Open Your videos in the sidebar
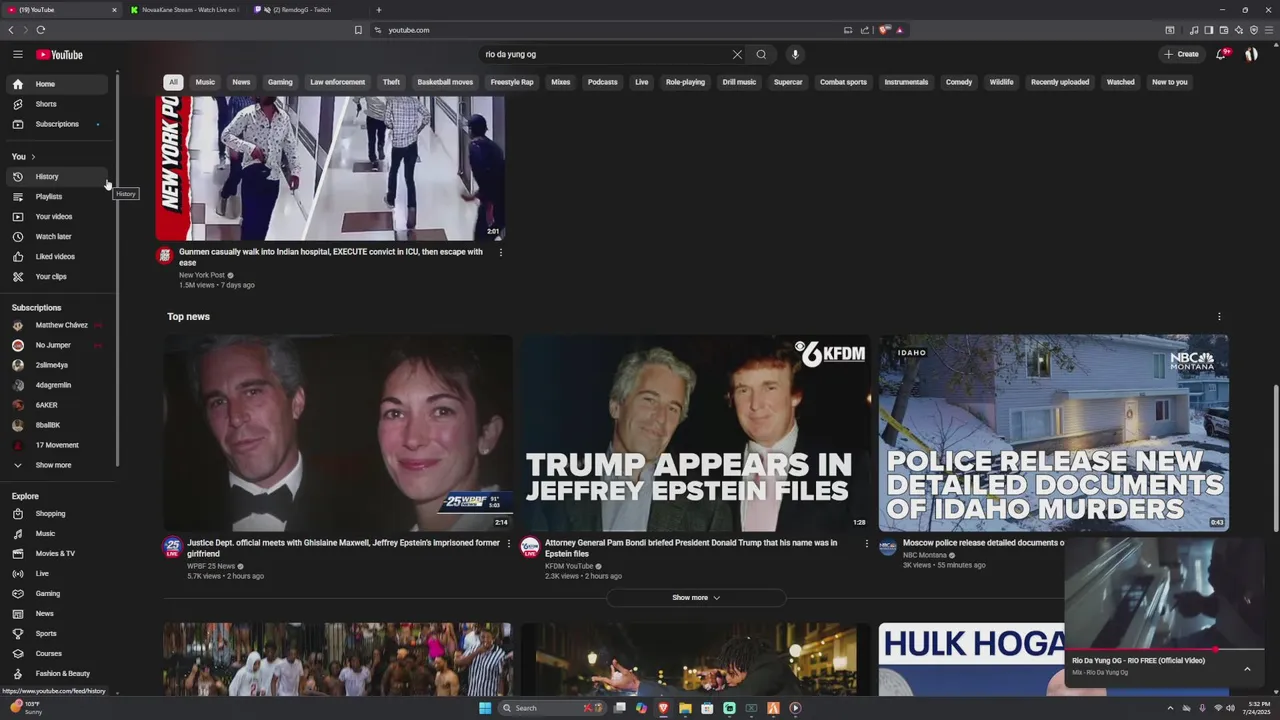The image size is (1280, 720). [57, 217]
